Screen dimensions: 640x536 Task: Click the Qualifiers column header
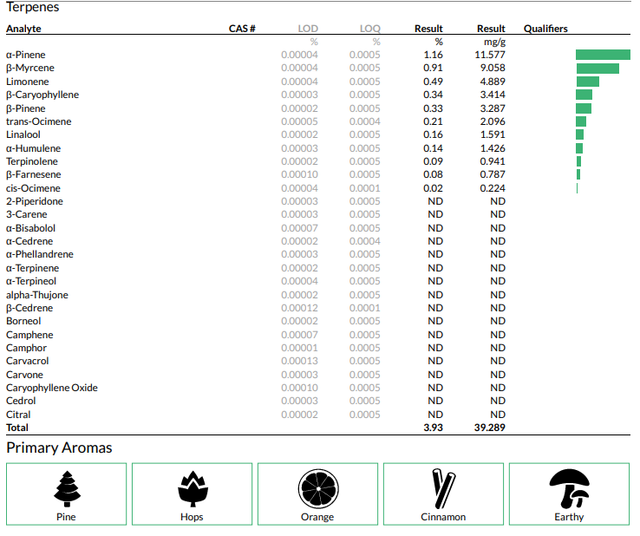[x=546, y=29]
